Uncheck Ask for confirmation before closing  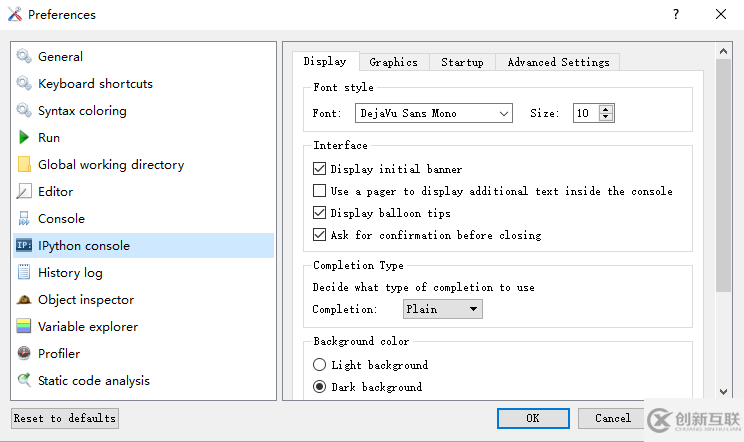click(320, 235)
